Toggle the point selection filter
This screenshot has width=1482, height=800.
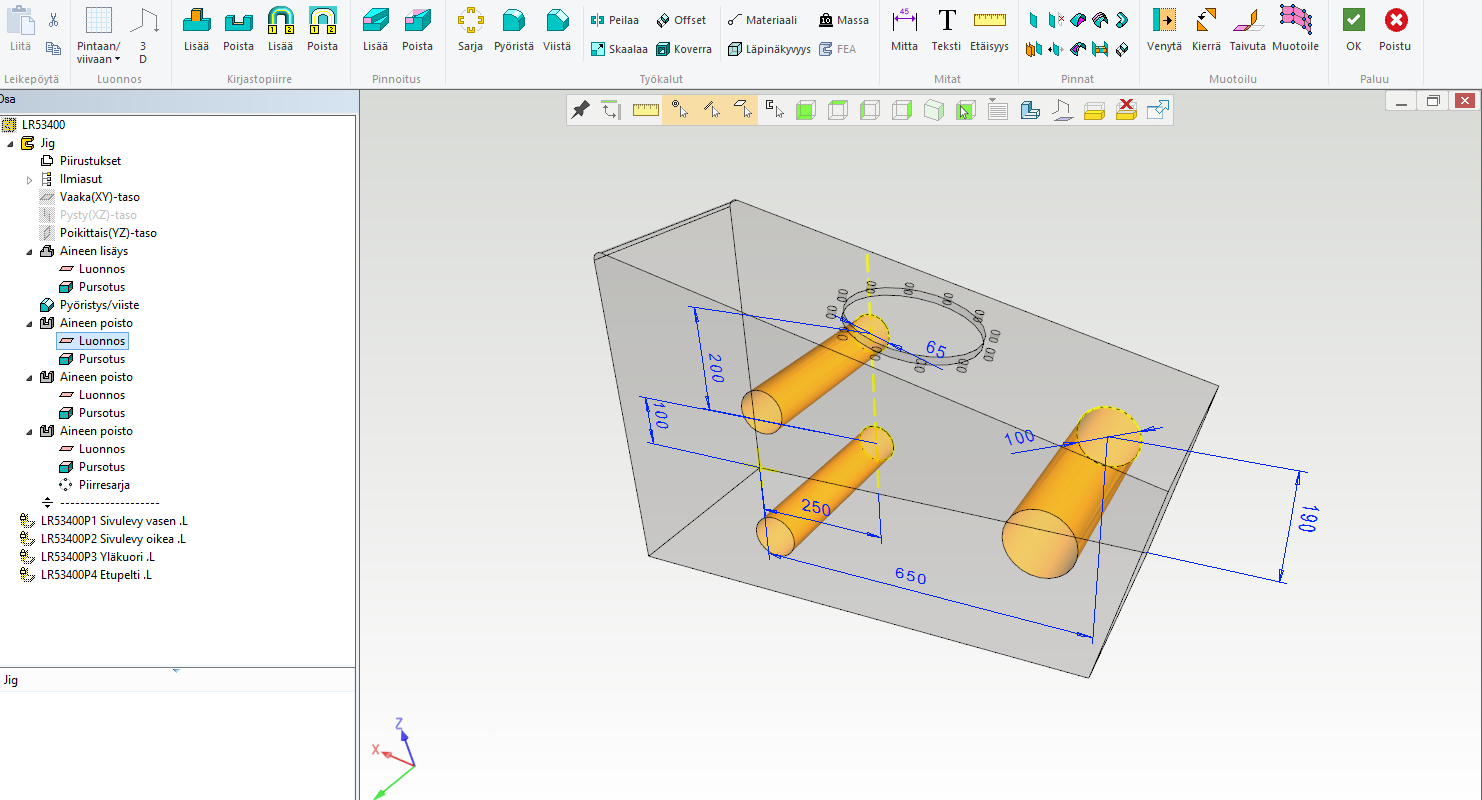pyautogui.click(x=679, y=110)
